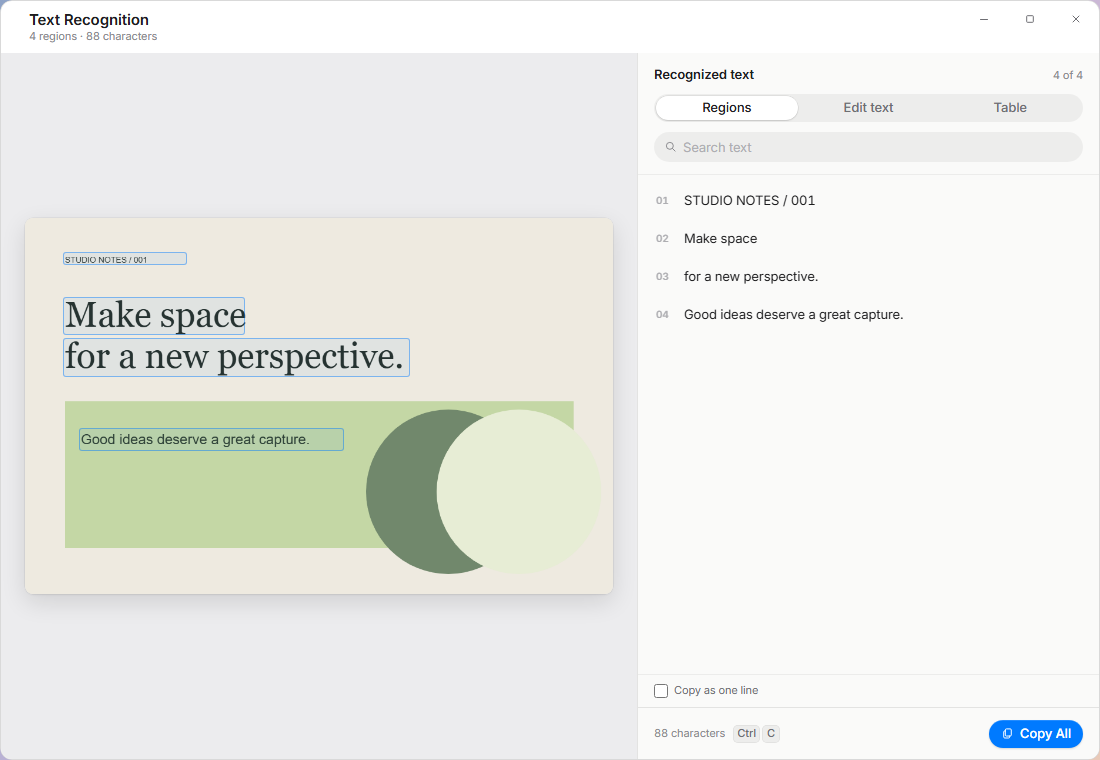Screen dimensions: 1100x760
Task: Switch to the Table tab
Action: coord(1010,107)
